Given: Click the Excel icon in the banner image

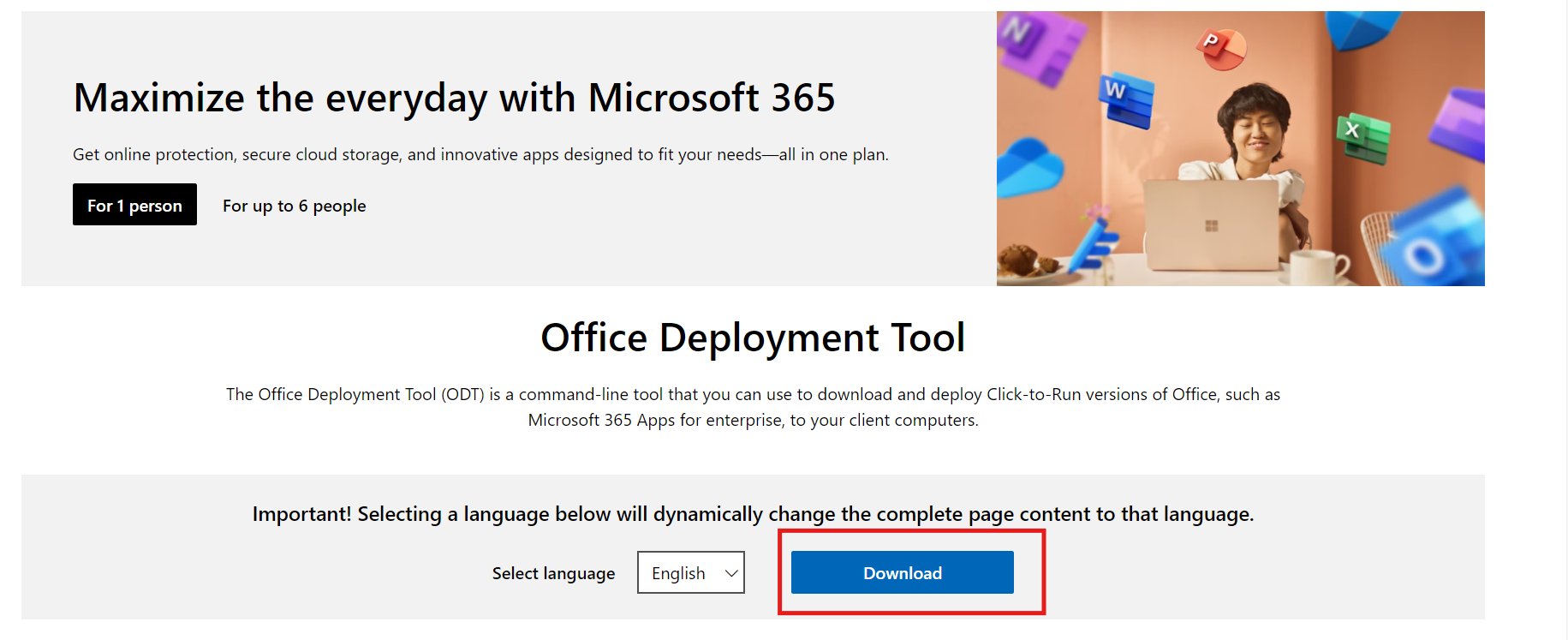Looking at the screenshot, I should 1362,137.
